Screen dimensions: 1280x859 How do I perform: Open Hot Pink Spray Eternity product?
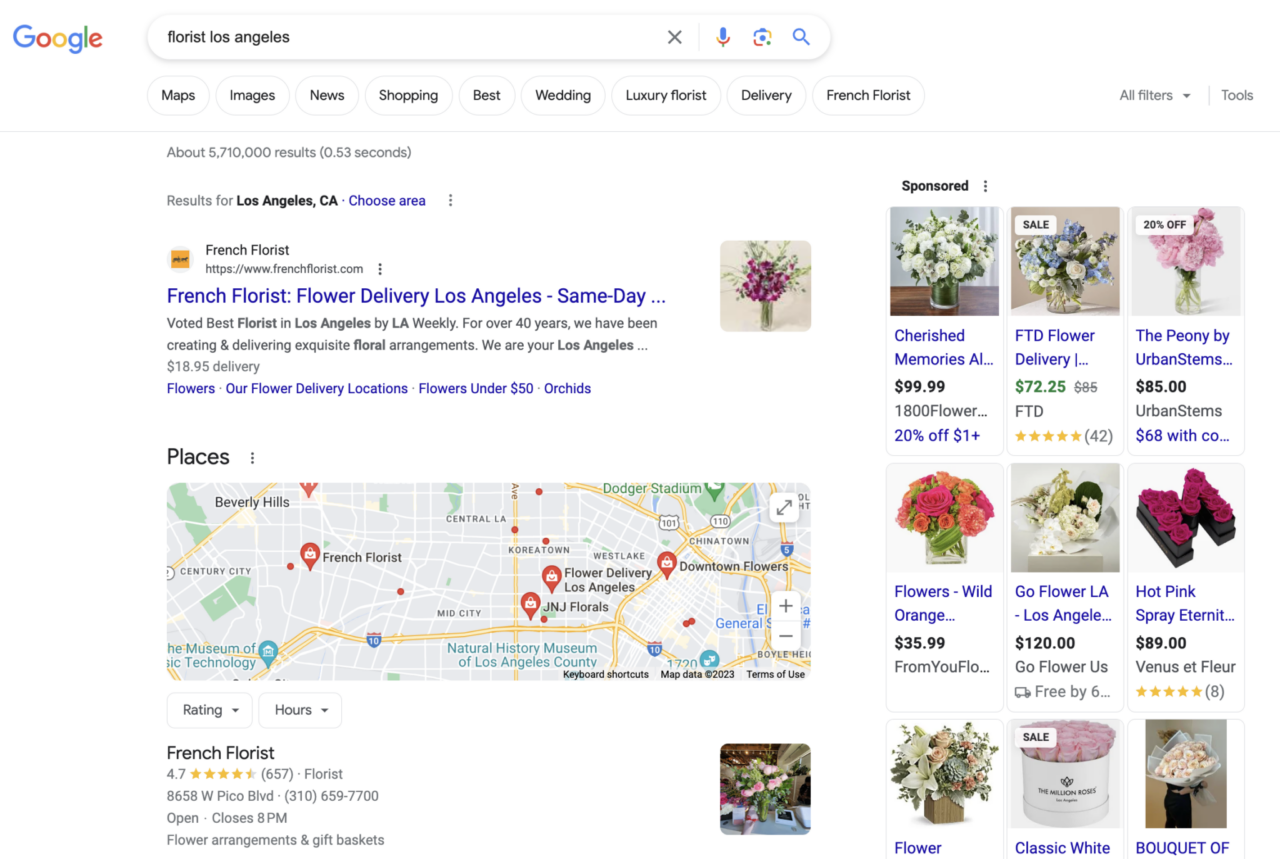coord(1185,603)
